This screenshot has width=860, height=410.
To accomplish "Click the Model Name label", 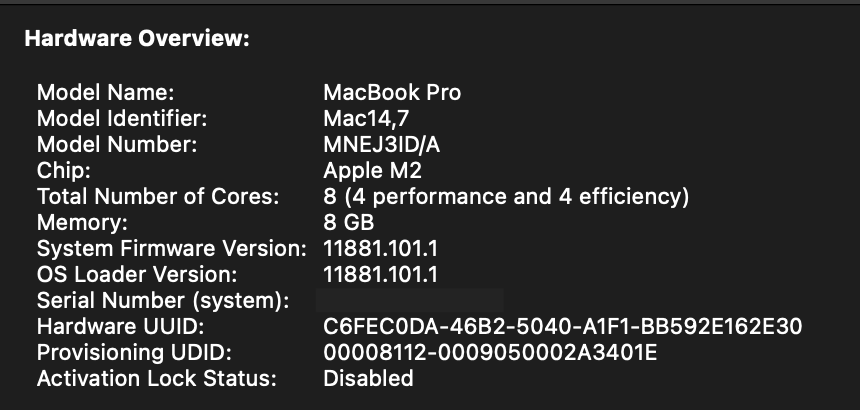I will tap(106, 93).
